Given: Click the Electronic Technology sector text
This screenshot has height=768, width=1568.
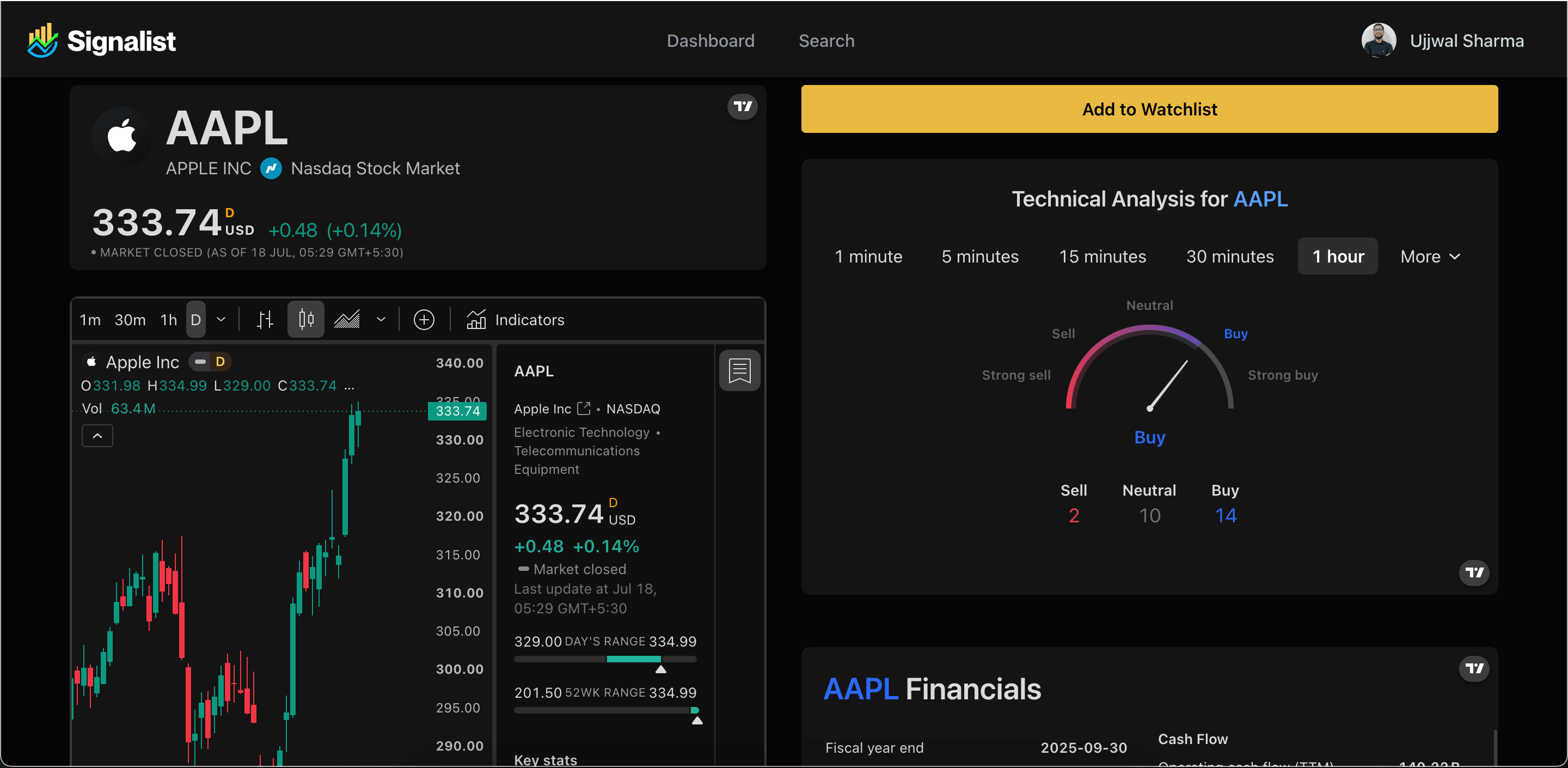Looking at the screenshot, I should point(581,432).
